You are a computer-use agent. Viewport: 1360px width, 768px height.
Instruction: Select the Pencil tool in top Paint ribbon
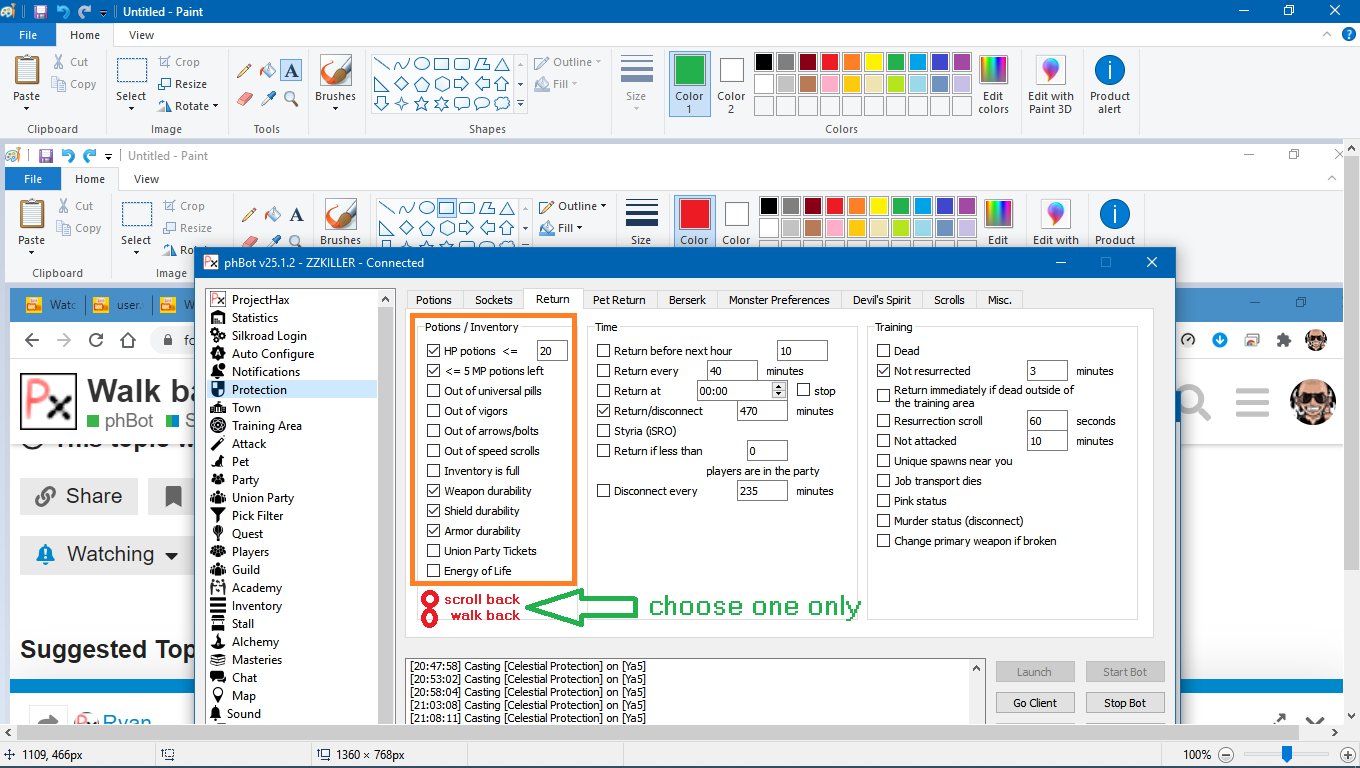point(244,71)
